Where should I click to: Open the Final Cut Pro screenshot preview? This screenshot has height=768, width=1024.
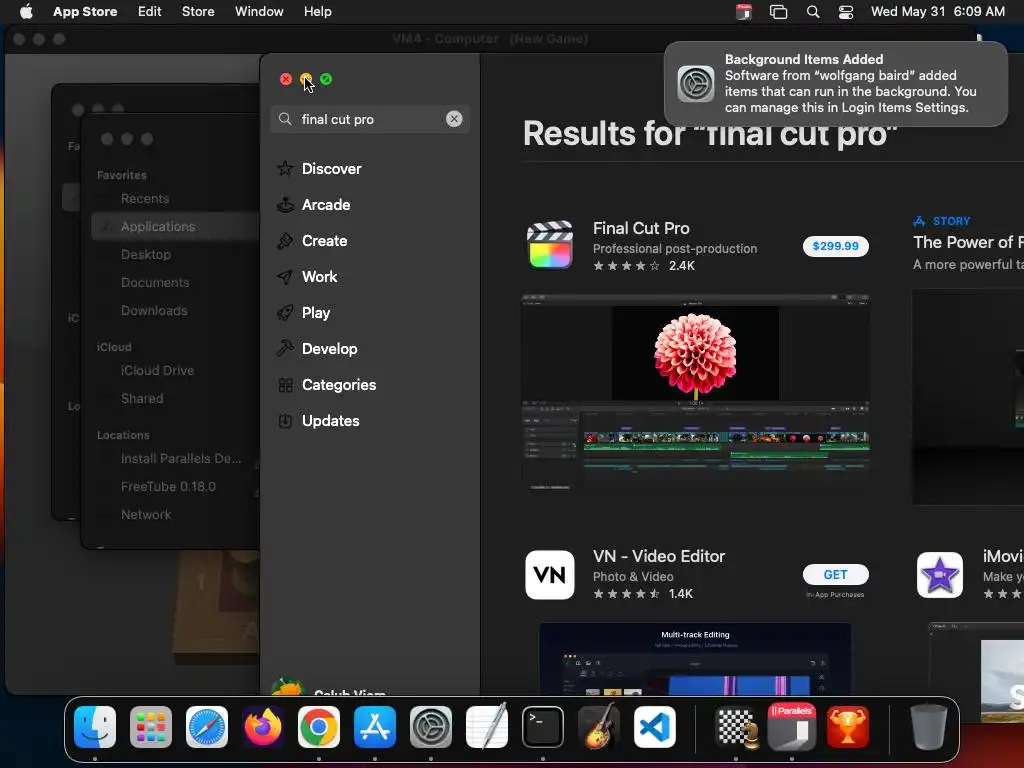(x=695, y=392)
